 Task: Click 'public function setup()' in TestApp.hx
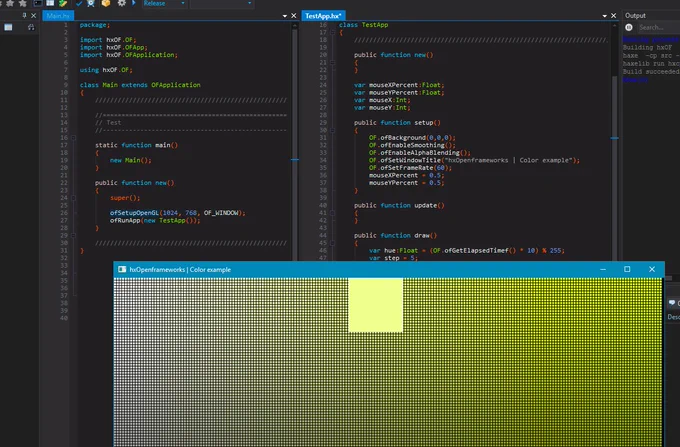pyautogui.click(x=397, y=123)
